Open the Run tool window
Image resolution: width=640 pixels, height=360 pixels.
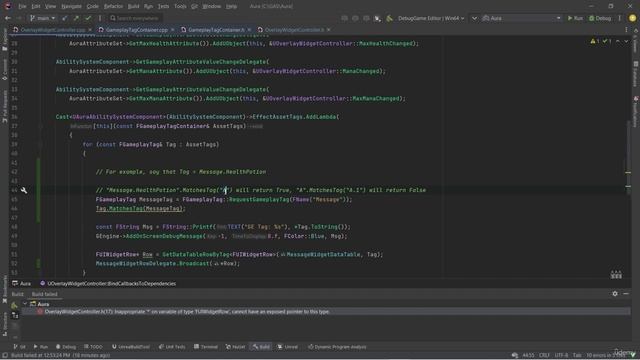pos(41,347)
